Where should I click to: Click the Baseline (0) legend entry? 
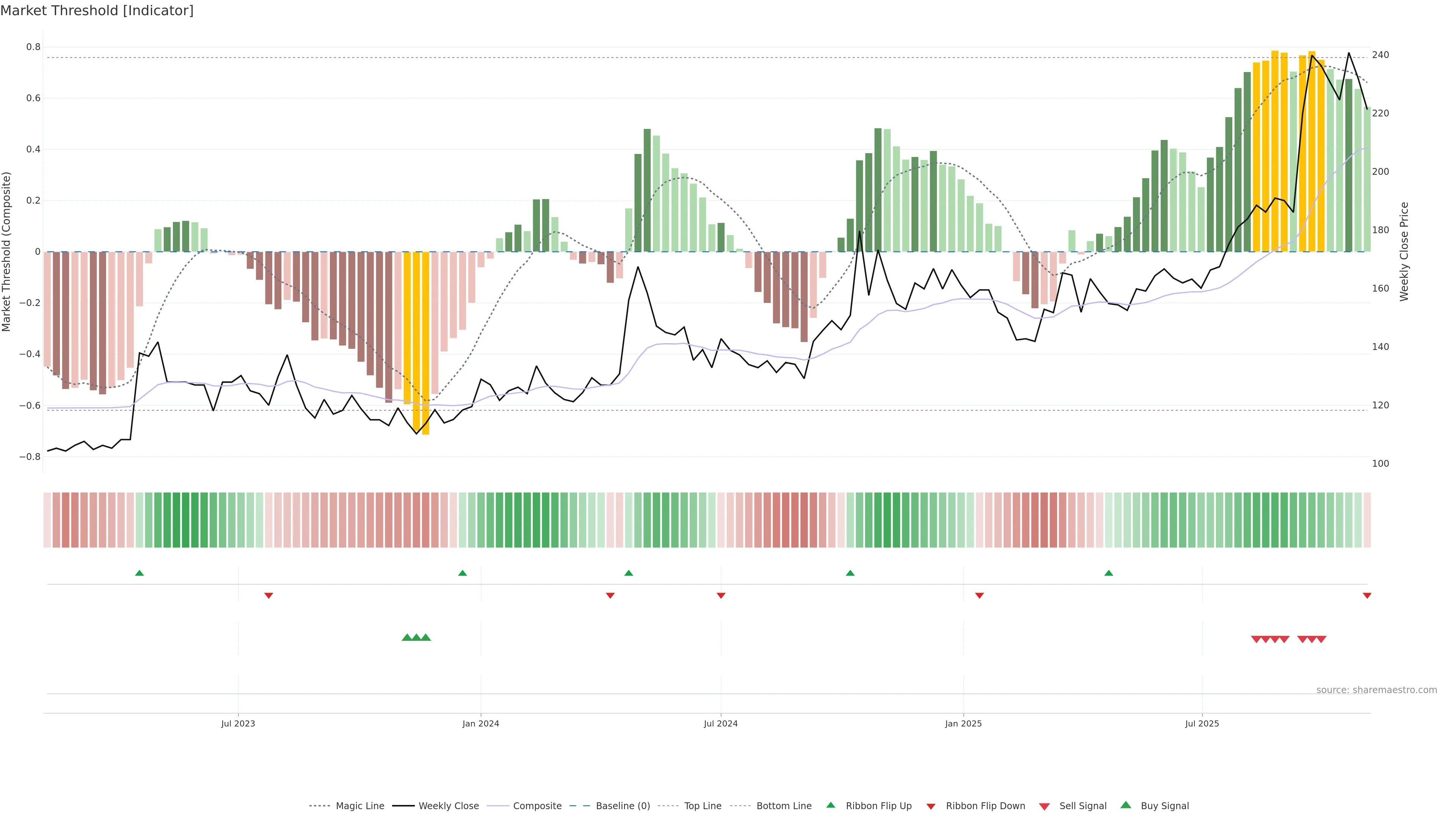622,806
